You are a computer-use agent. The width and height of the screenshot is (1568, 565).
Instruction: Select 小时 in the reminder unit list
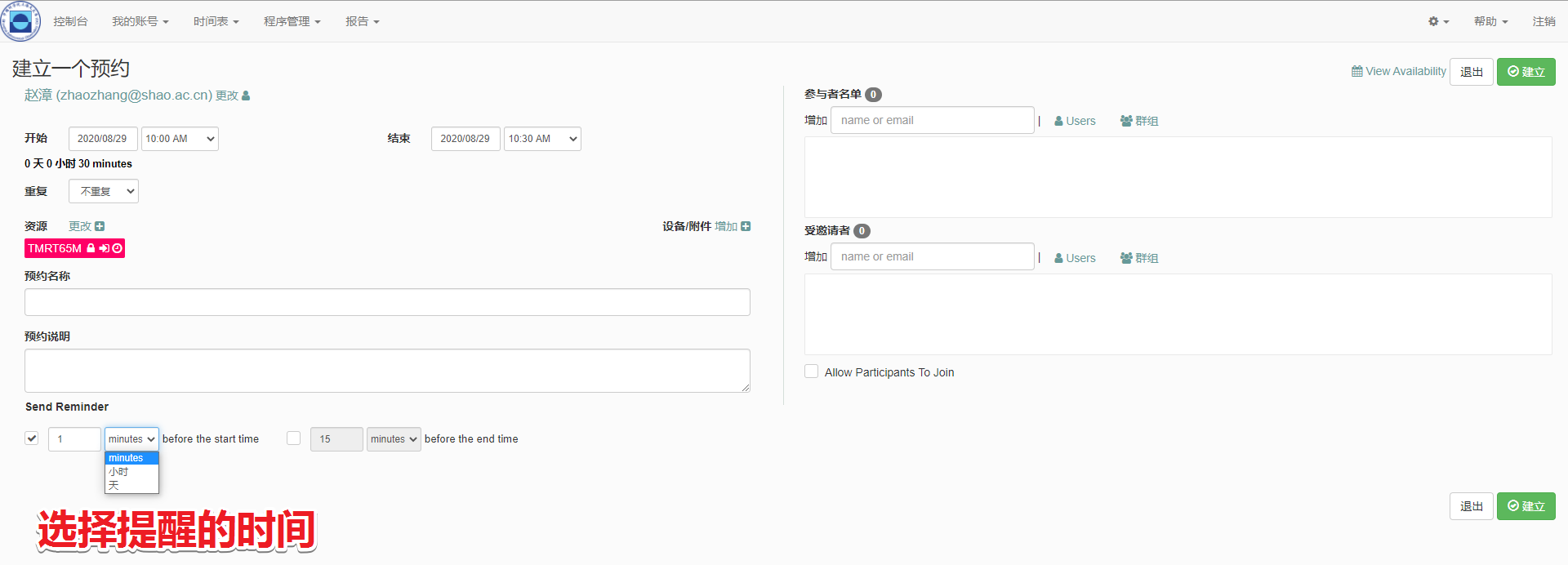tap(119, 472)
